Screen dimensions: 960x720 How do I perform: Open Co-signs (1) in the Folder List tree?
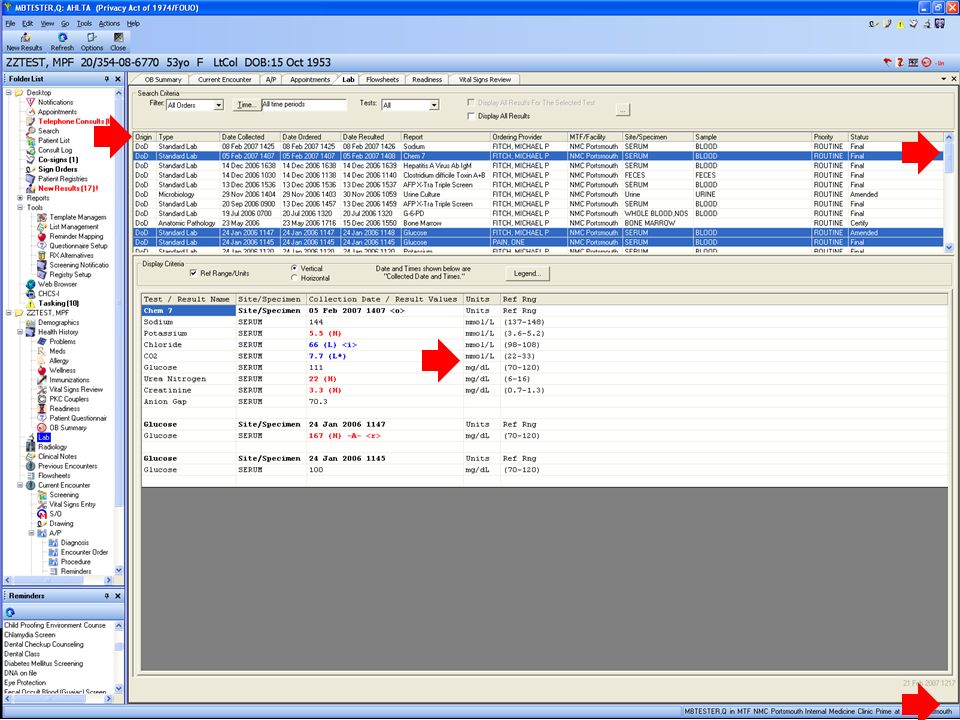pos(58,160)
